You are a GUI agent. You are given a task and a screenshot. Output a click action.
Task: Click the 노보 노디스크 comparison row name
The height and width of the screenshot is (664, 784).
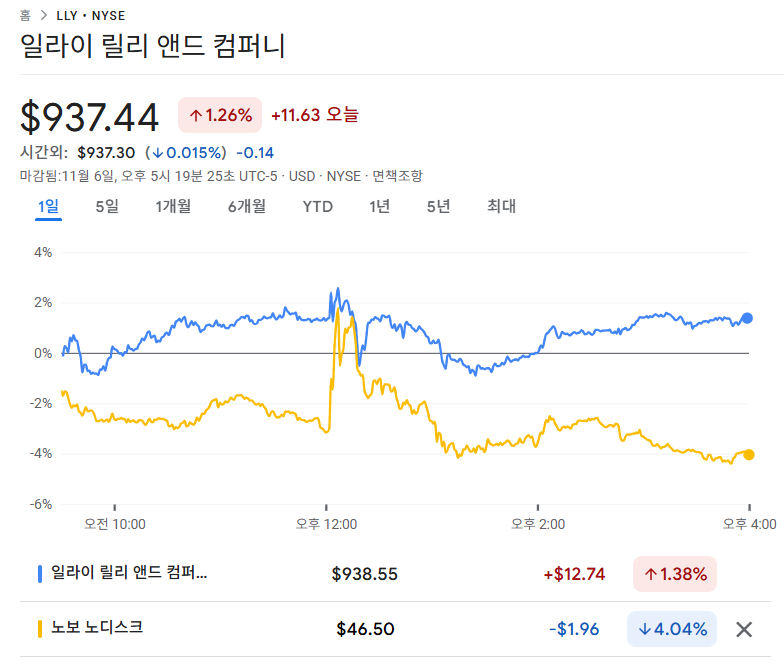[97, 628]
